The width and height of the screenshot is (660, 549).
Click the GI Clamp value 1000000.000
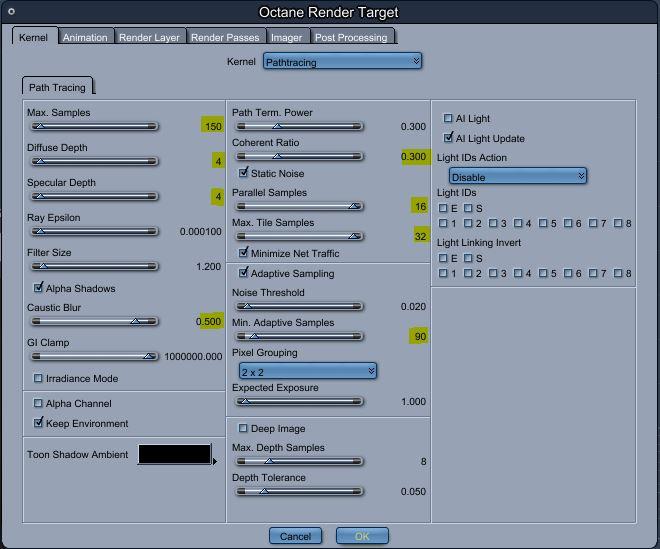[193, 357]
